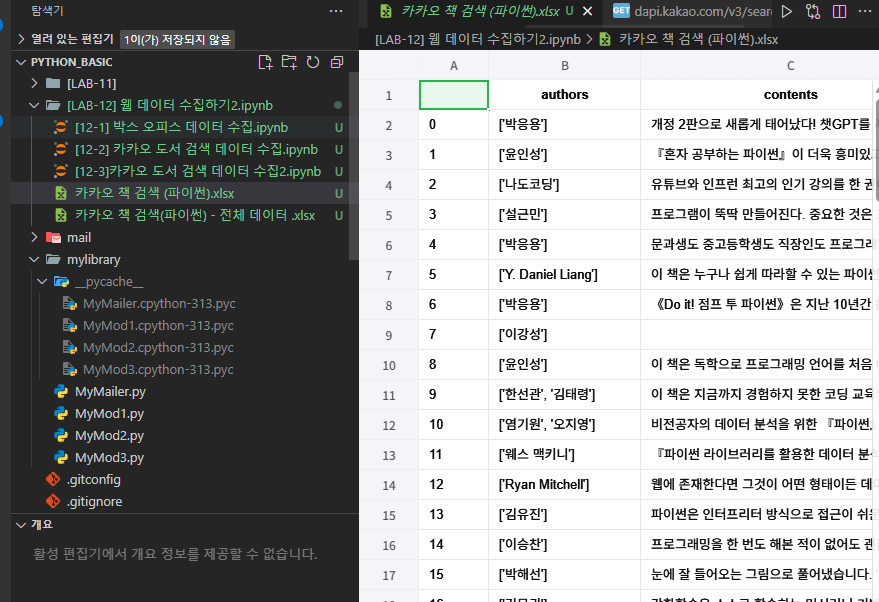879x602 pixels.
Task: Select cell ['Ryan Mitchell']
Action: click(x=565, y=484)
